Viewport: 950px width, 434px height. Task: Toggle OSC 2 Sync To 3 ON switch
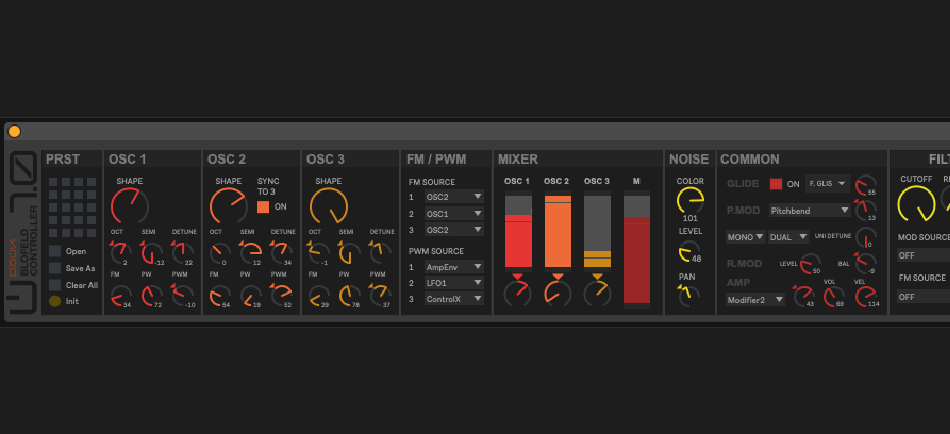(x=263, y=207)
